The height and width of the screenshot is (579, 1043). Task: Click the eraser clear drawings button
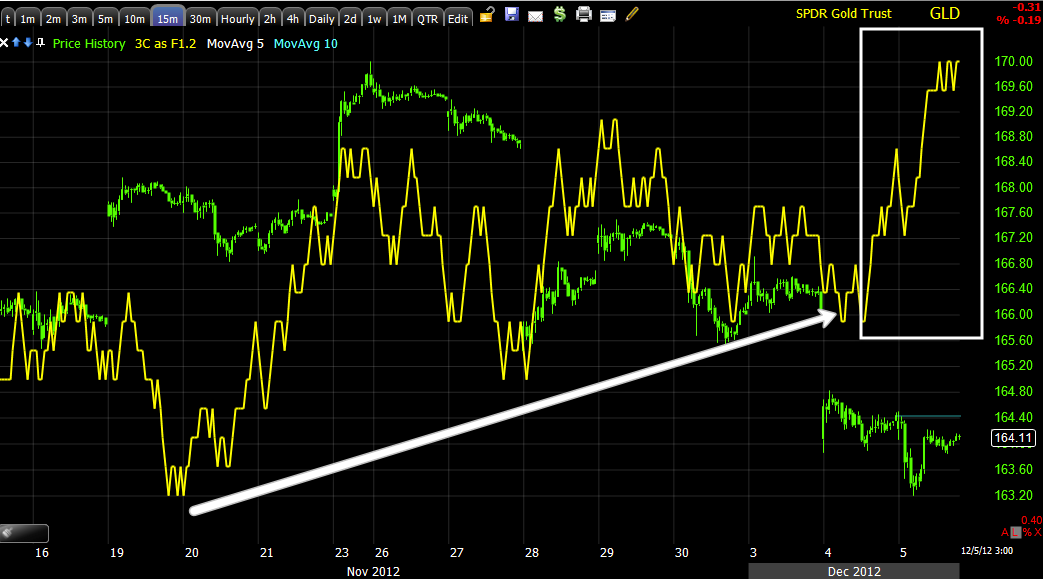point(24,532)
